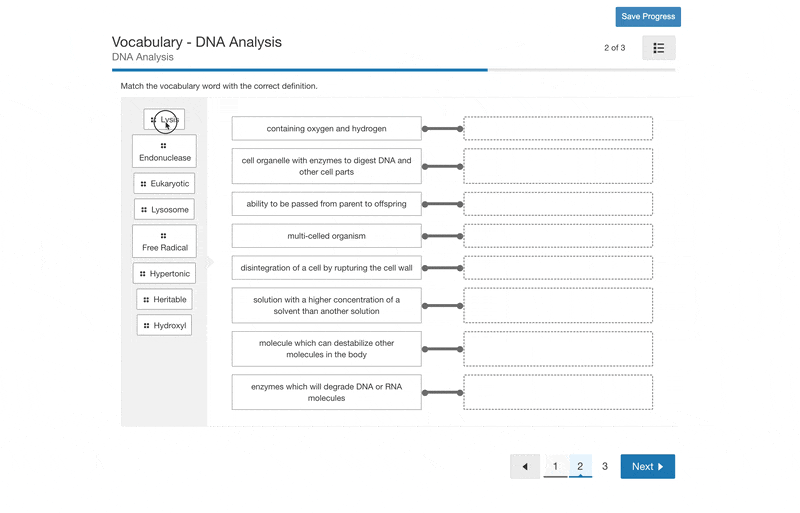Image resolution: width=800 pixels, height=513 pixels.
Task: Select the Hypertonic word label
Action: pyautogui.click(x=170, y=274)
